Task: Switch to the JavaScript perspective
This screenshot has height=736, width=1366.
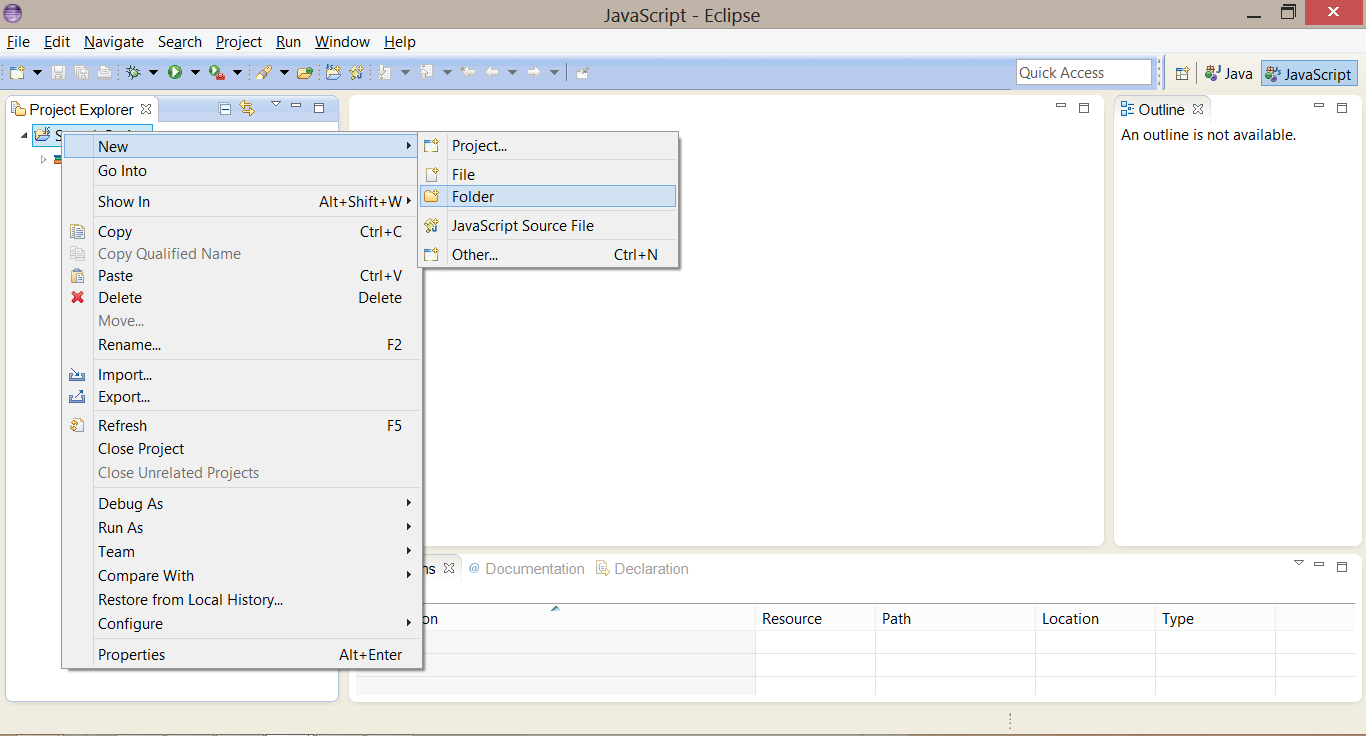Action: coord(1308,72)
